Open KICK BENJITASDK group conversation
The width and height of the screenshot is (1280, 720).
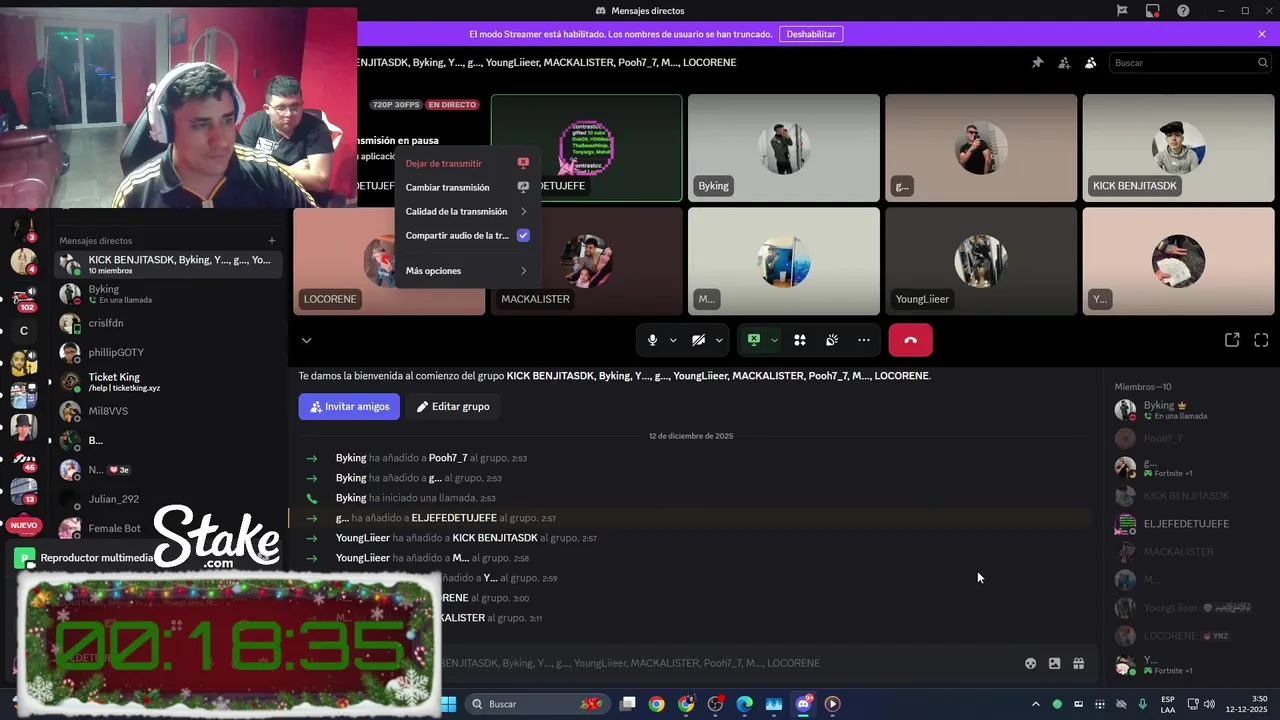(168, 265)
